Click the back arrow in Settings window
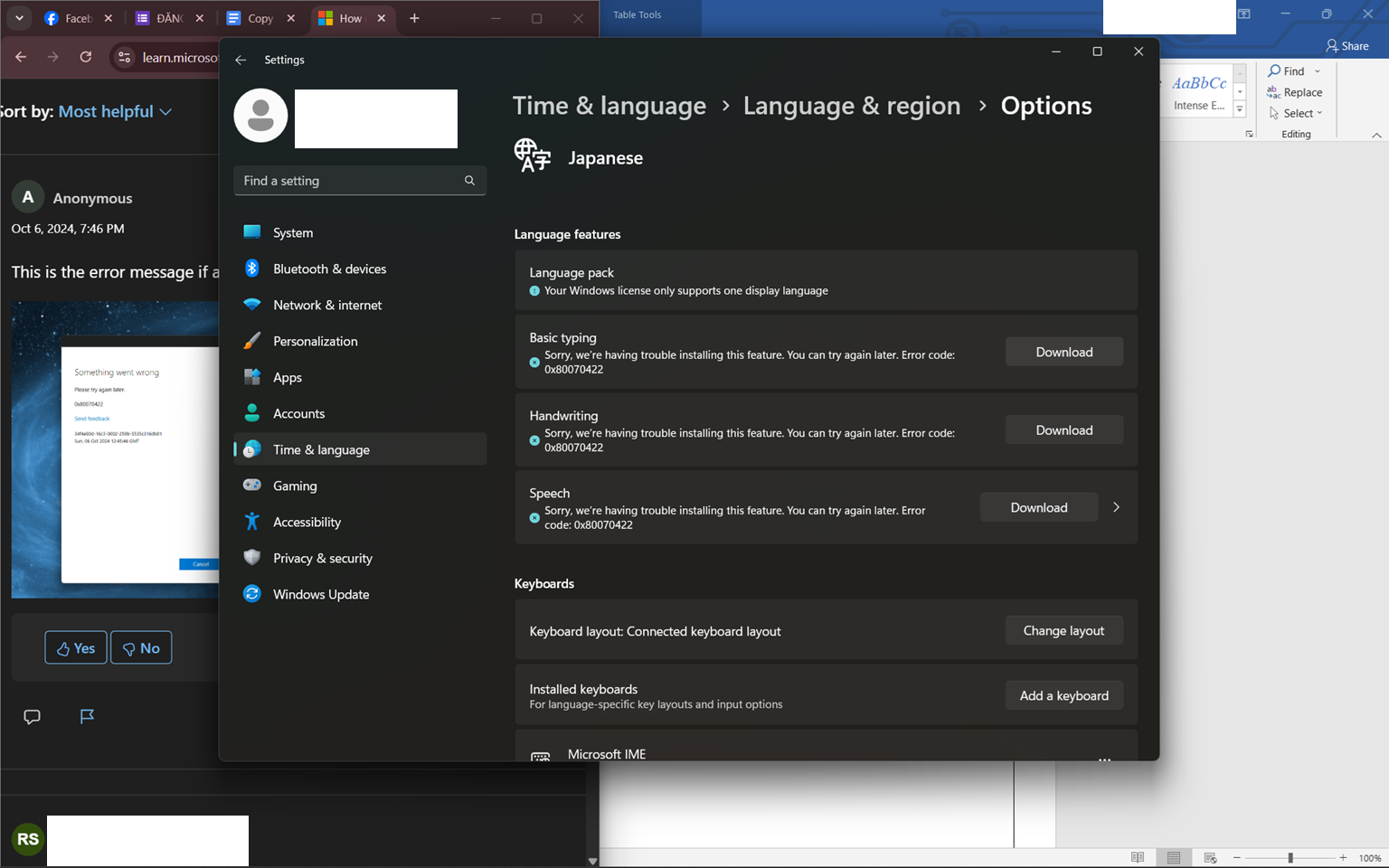Viewport: 1389px width, 868px height. coord(241,60)
